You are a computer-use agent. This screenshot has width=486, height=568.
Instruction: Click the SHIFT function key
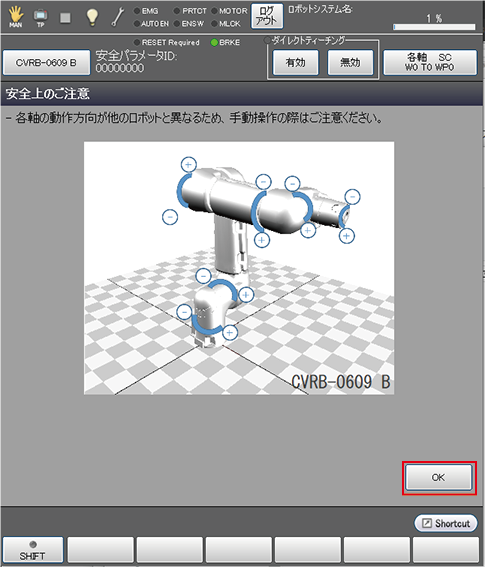click(x=33, y=550)
